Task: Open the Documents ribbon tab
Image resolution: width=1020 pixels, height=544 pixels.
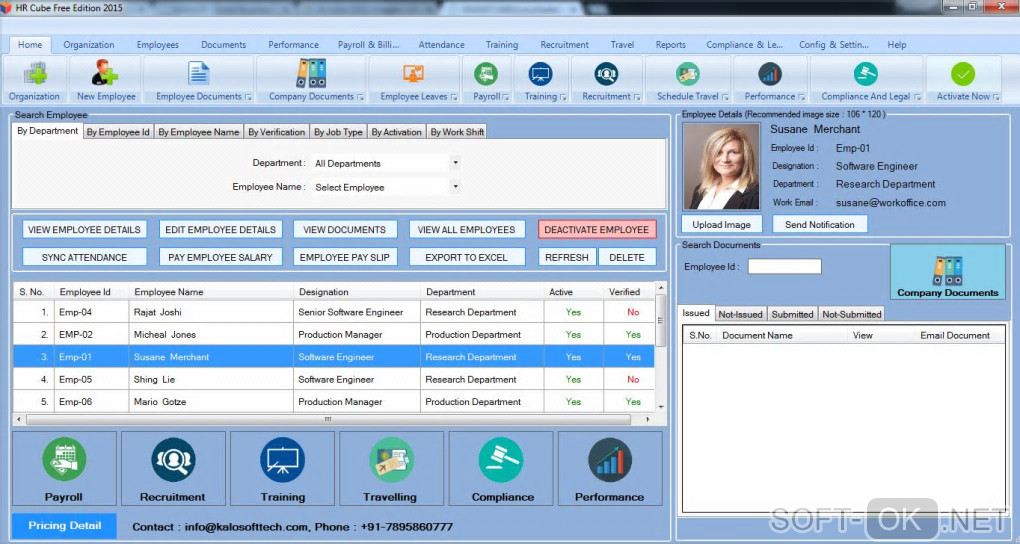Action: [223, 45]
